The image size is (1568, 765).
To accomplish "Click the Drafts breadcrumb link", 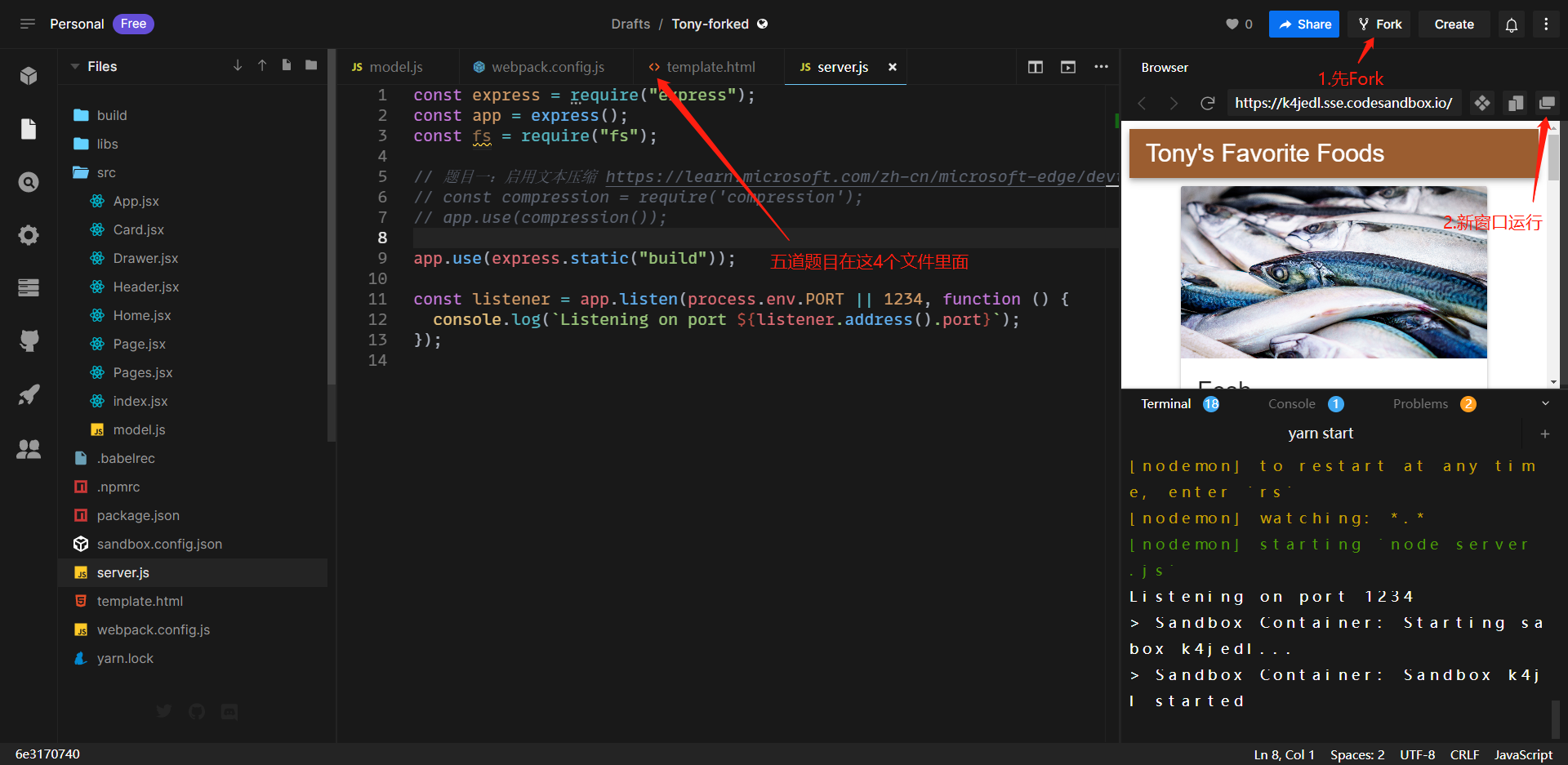I will (x=630, y=24).
